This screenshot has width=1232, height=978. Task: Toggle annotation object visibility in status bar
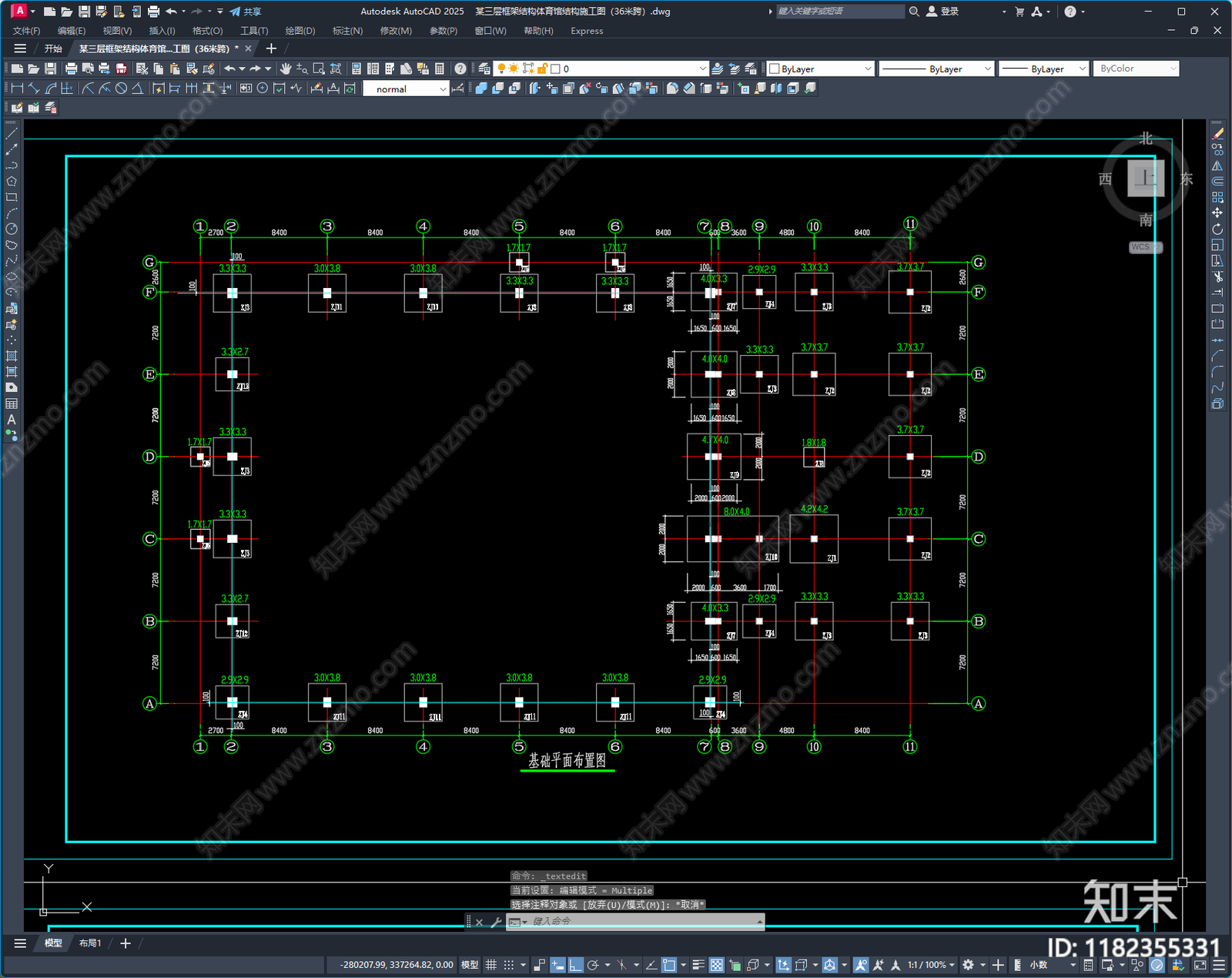(861, 965)
